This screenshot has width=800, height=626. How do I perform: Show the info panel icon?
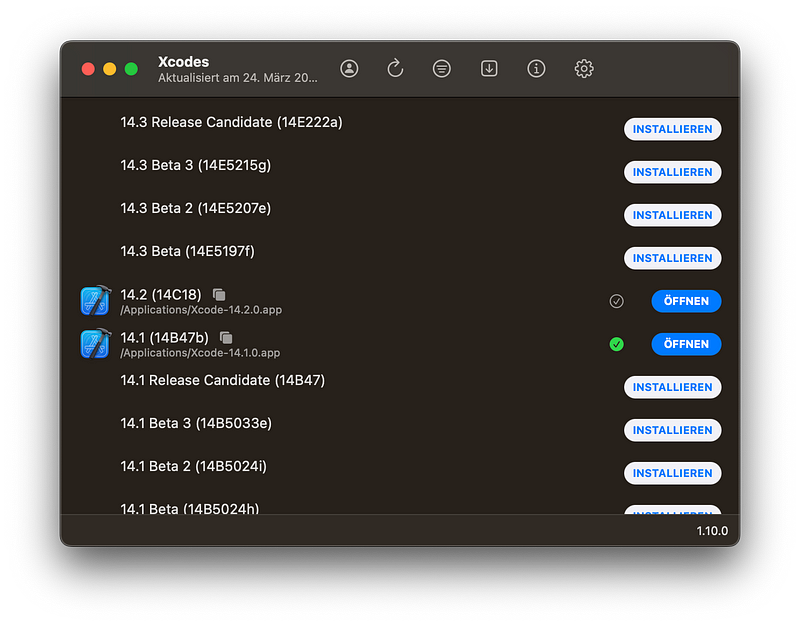pos(536,68)
